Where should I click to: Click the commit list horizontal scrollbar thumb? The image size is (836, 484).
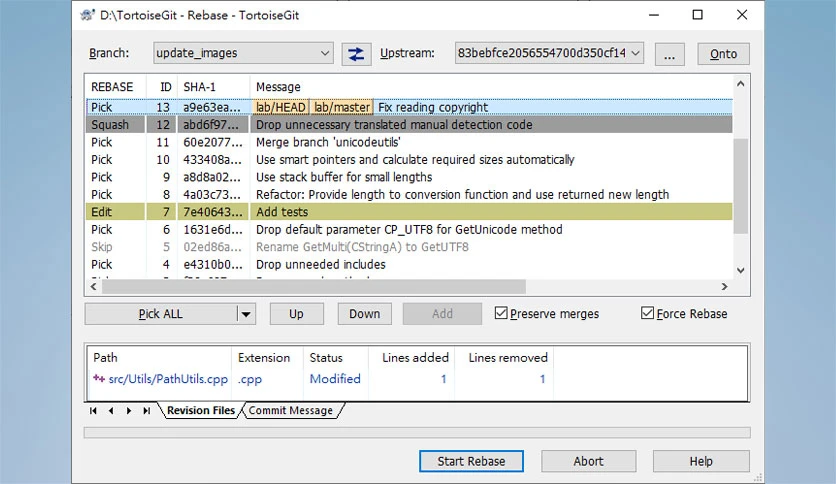(x=314, y=287)
